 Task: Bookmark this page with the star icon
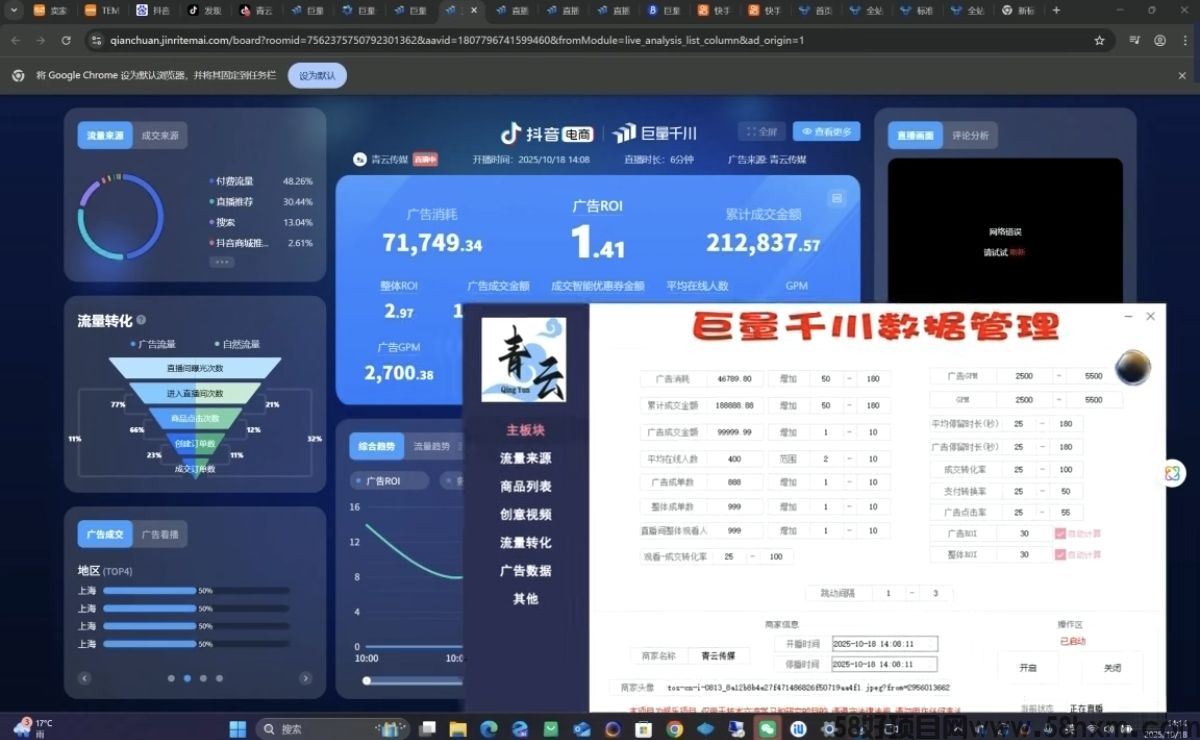tap(1099, 40)
